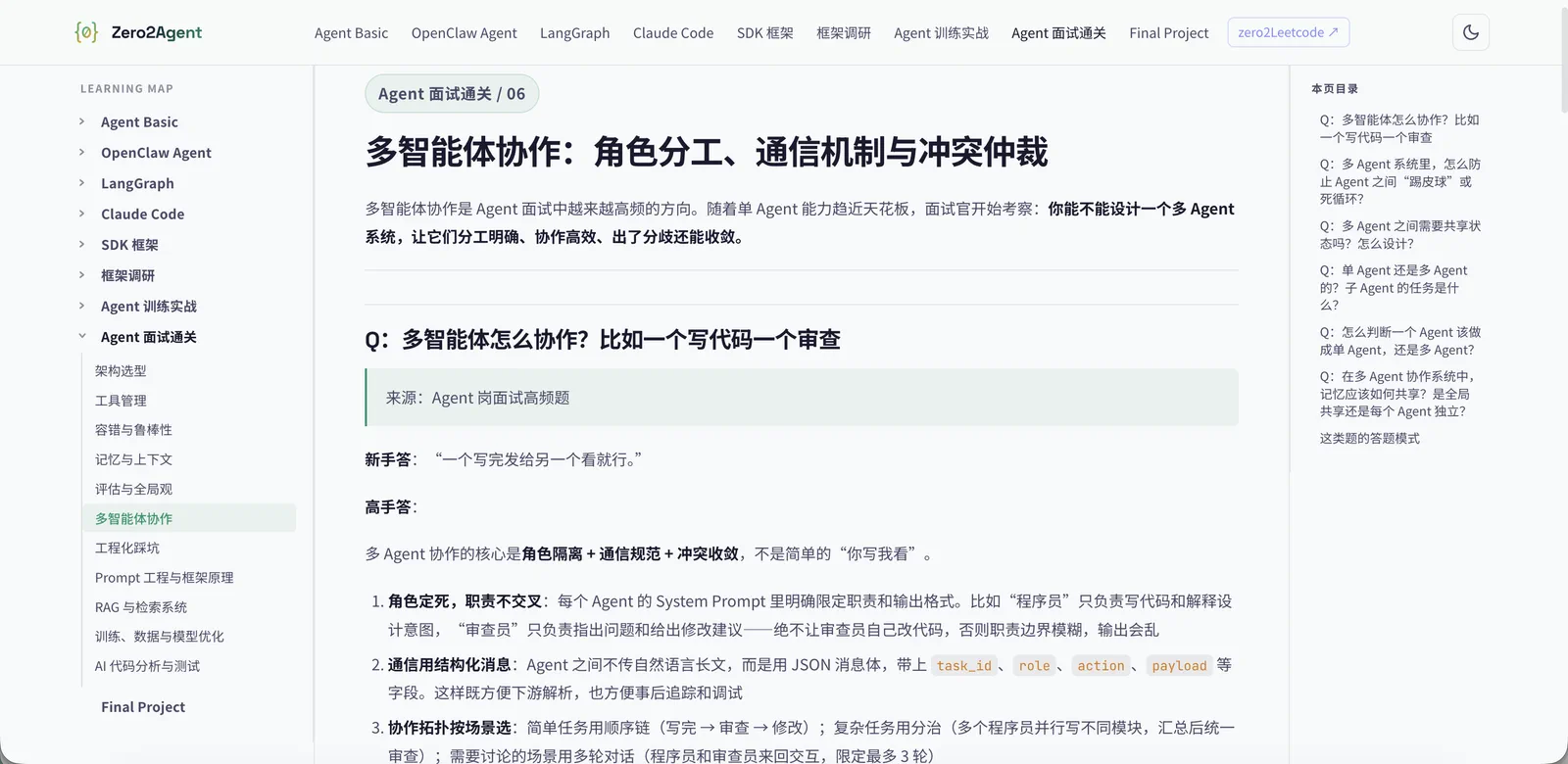Open Agent 训练实战 nav tab
This screenshot has width=1568, height=764.
[941, 33]
